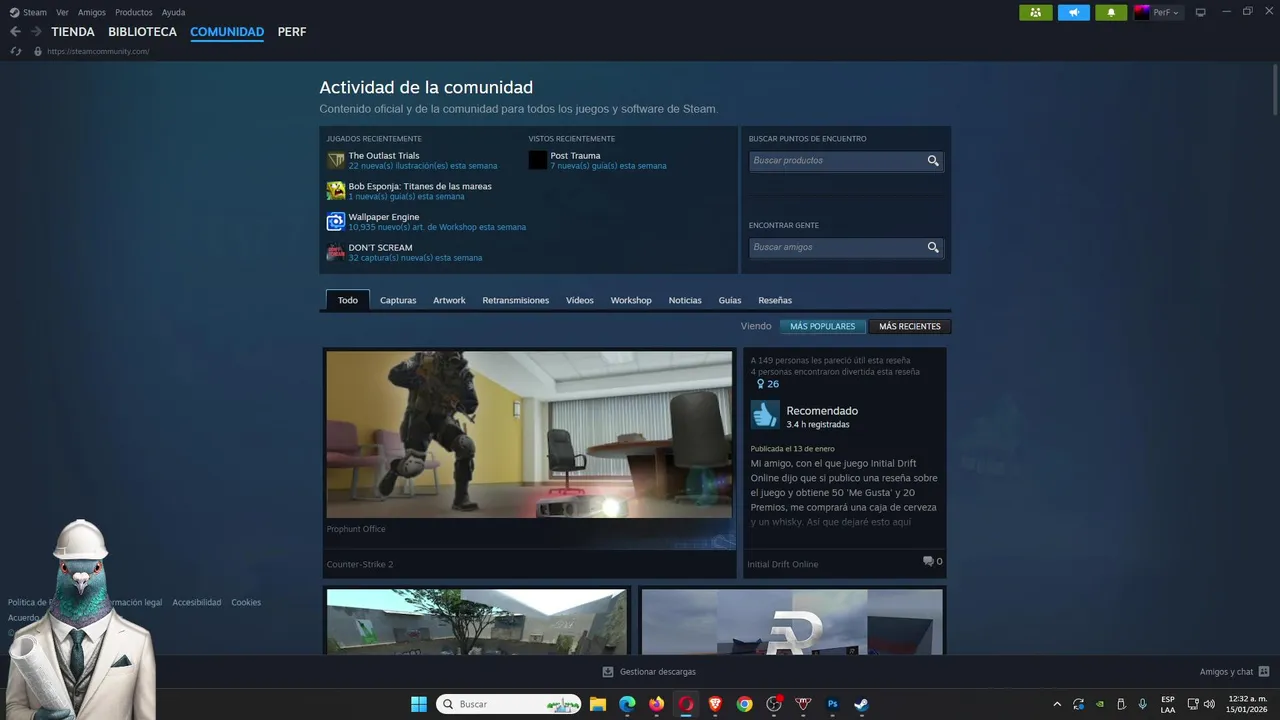This screenshot has width=1280, height=720.
Task: Click the DON'T SCREAM game icon
Action: [336, 252]
